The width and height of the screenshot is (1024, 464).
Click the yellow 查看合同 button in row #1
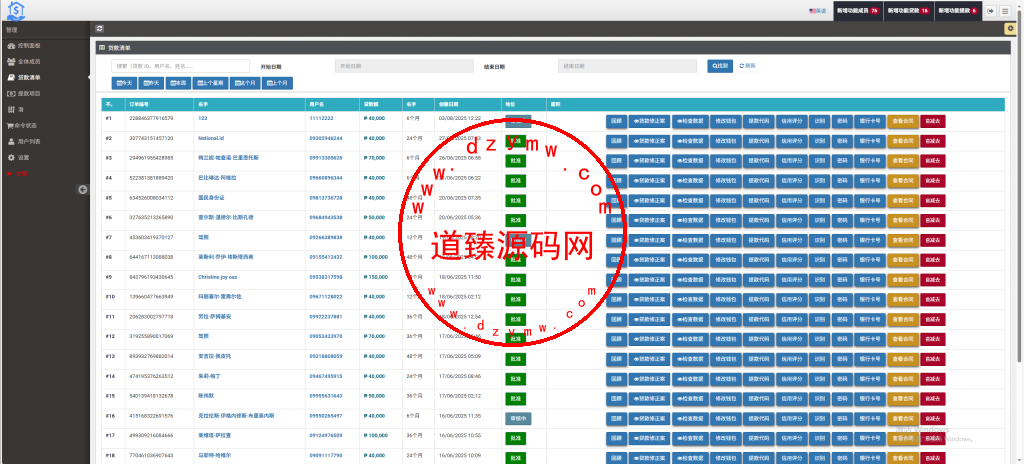[x=903, y=121]
